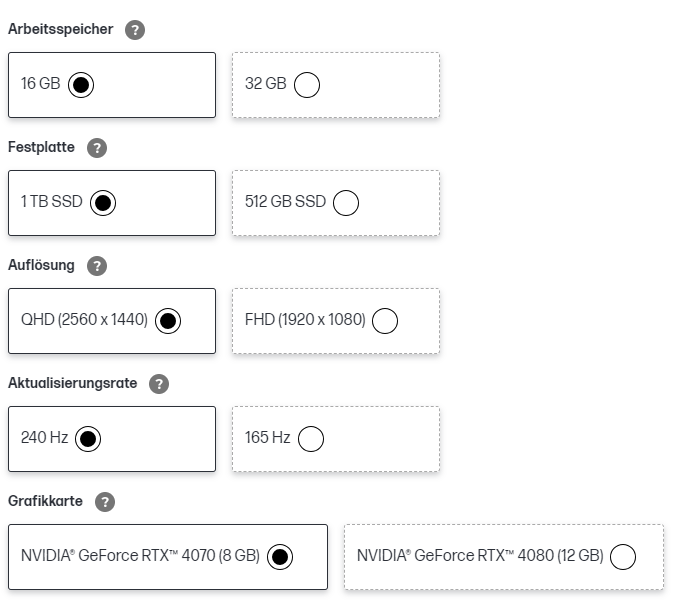The width and height of the screenshot is (679, 606).
Task: Click the RTX 4070 (8 GB) radio button
Action: coord(279,557)
